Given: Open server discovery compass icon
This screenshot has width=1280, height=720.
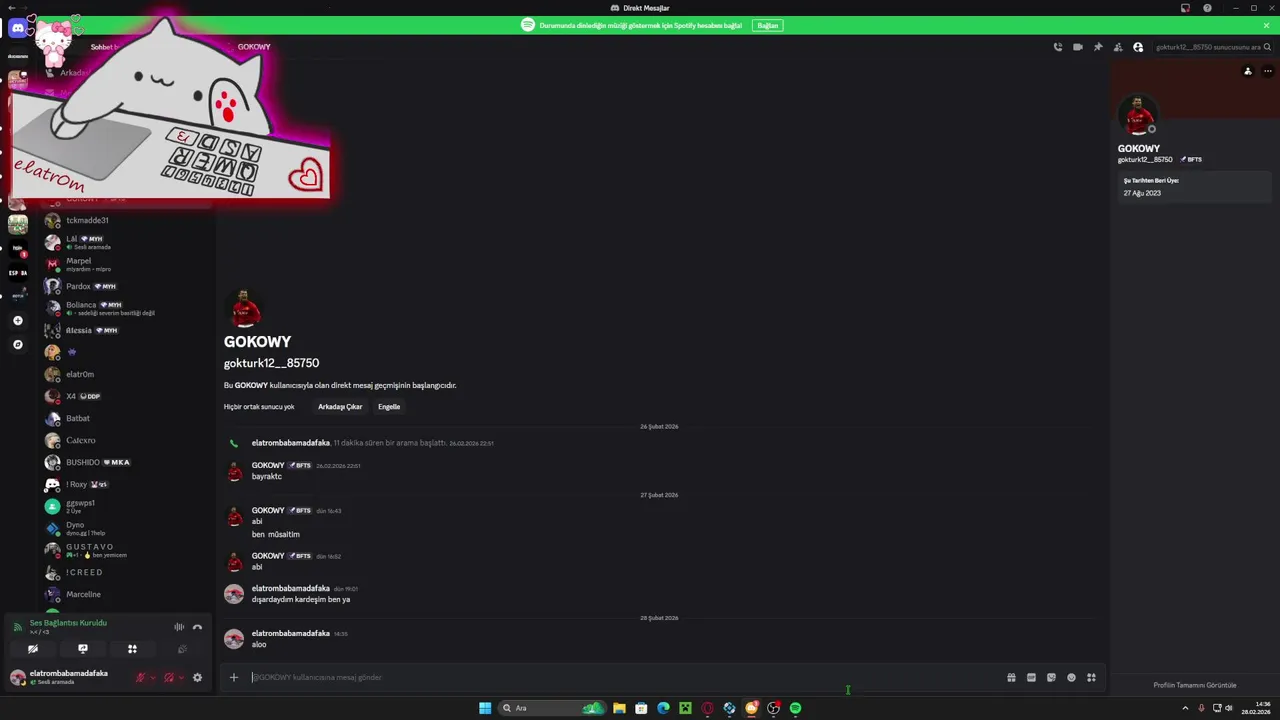Looking at the screenshot, I should [x=17, y=344].
